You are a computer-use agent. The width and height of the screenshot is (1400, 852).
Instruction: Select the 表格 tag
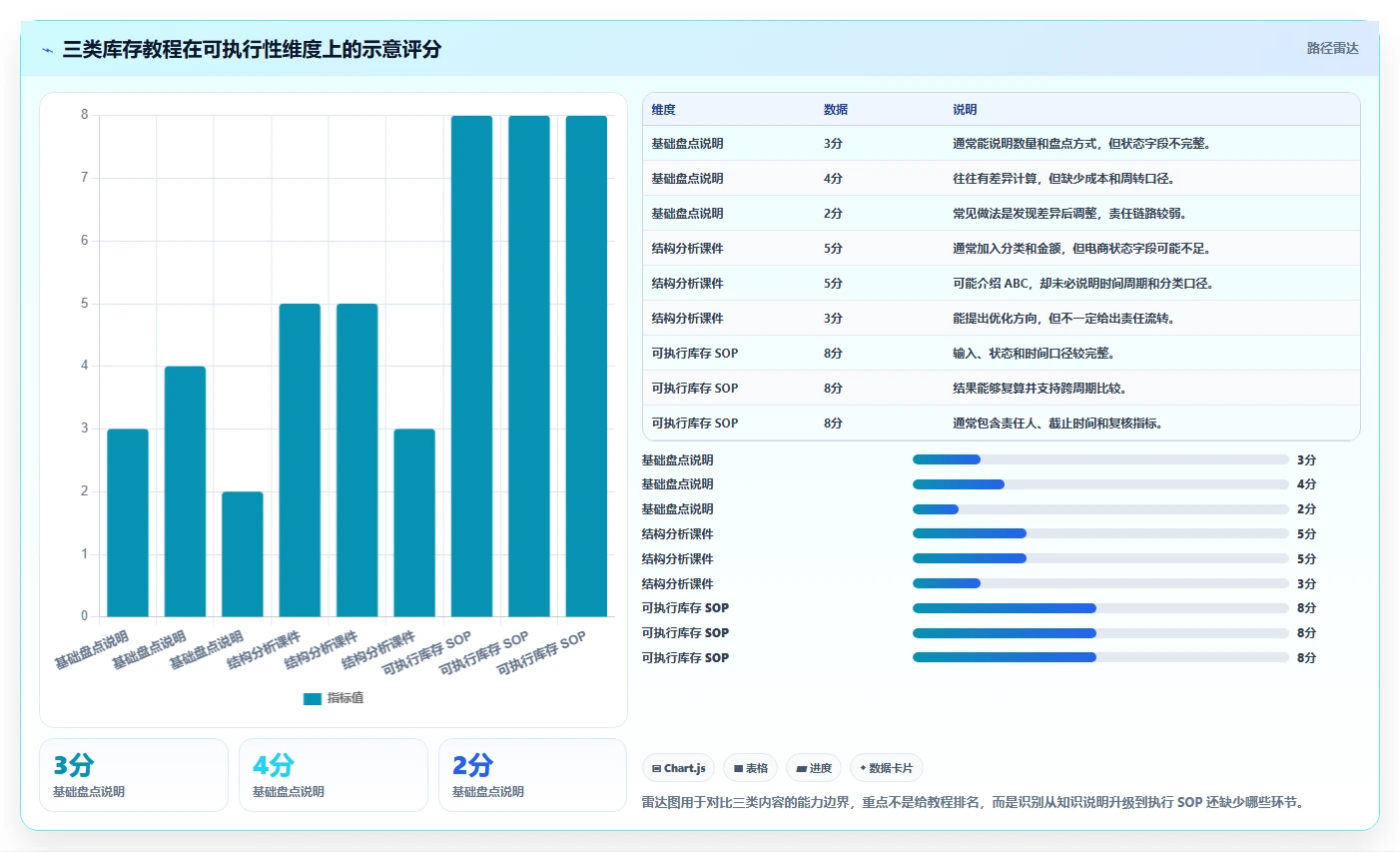750,768
